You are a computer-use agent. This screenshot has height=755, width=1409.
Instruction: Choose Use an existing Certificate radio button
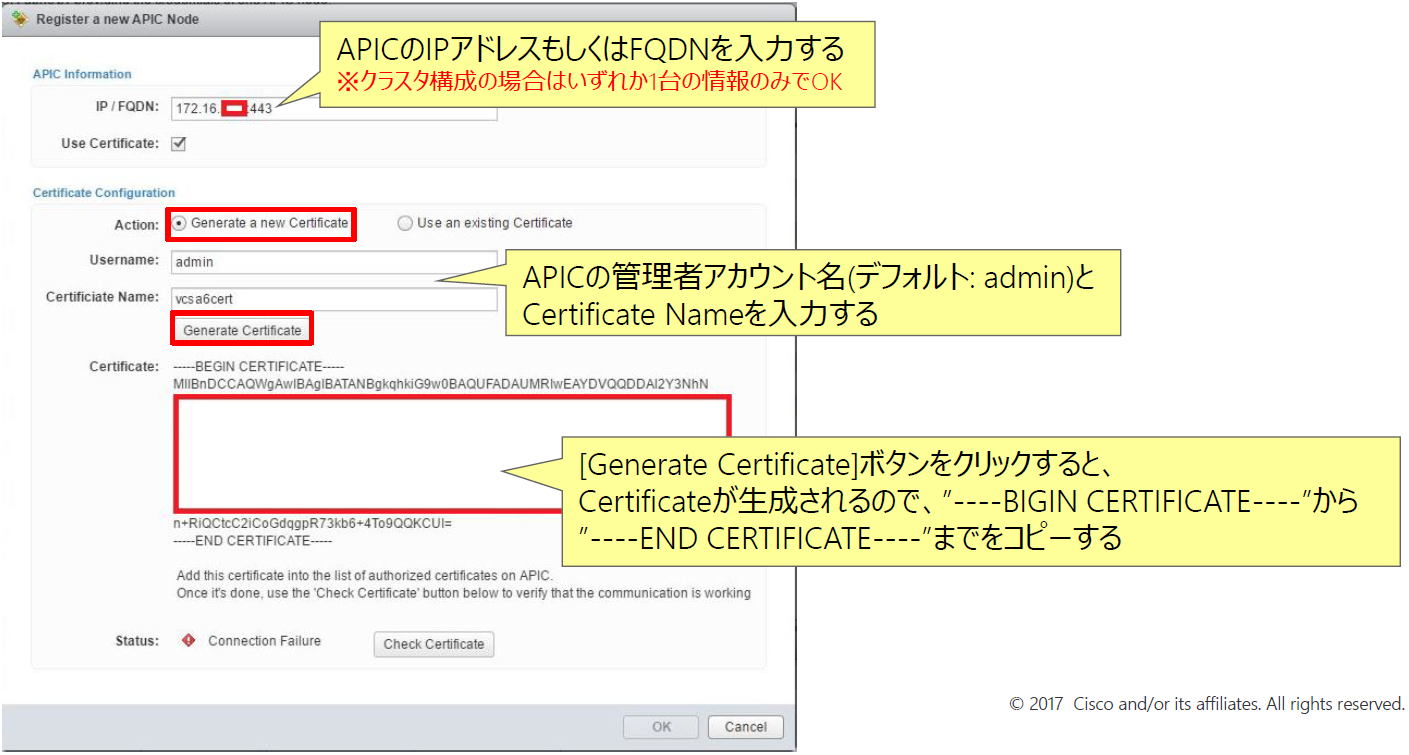pyautogui.click(x=405, y=223)
